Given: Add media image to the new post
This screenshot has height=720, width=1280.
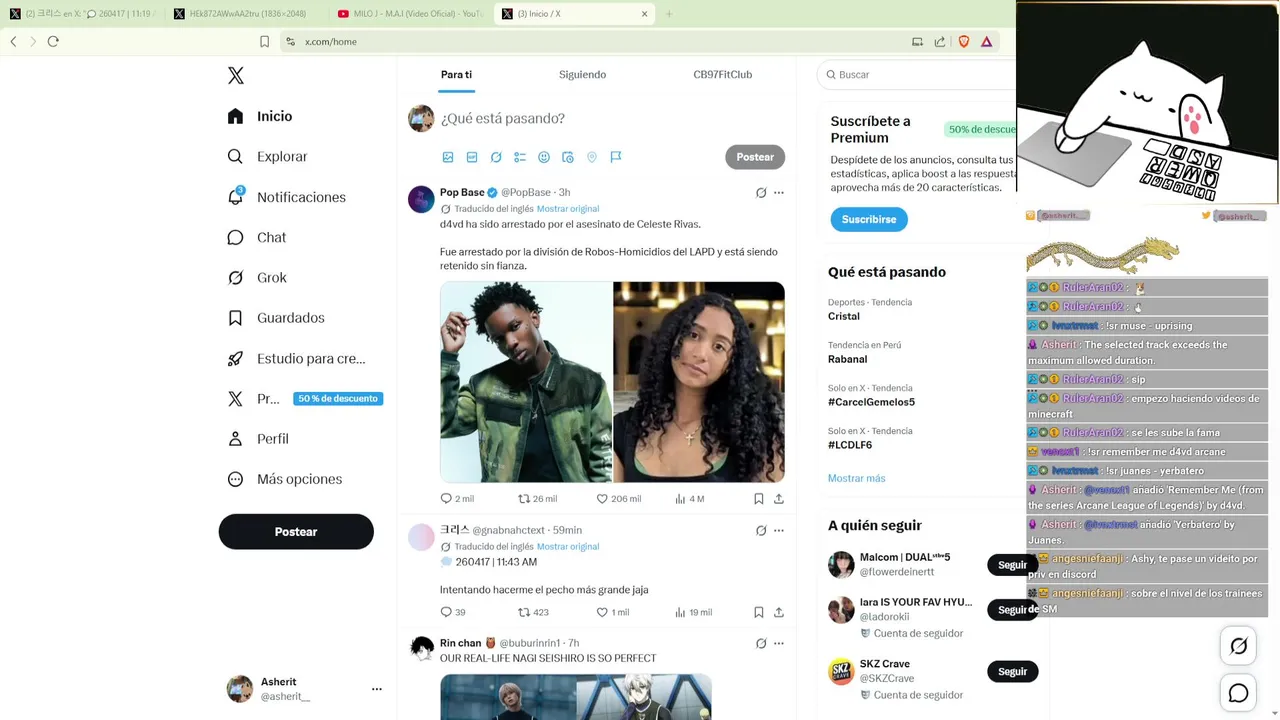Looking at the screenshot, I should tap(448, 157).
